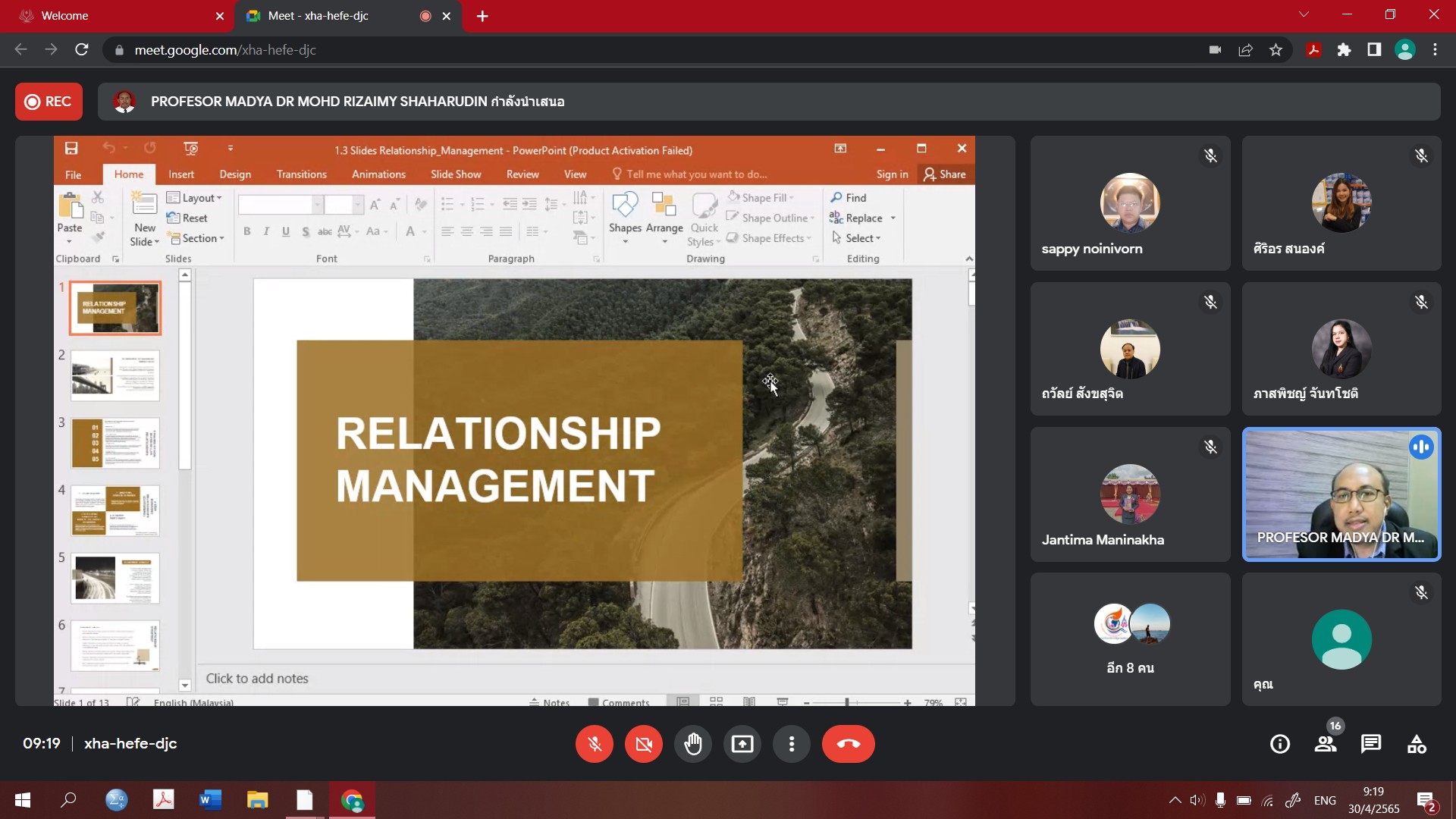Open a new browser tab
This screenshot has width=1456, height=819.
(482, 16)
